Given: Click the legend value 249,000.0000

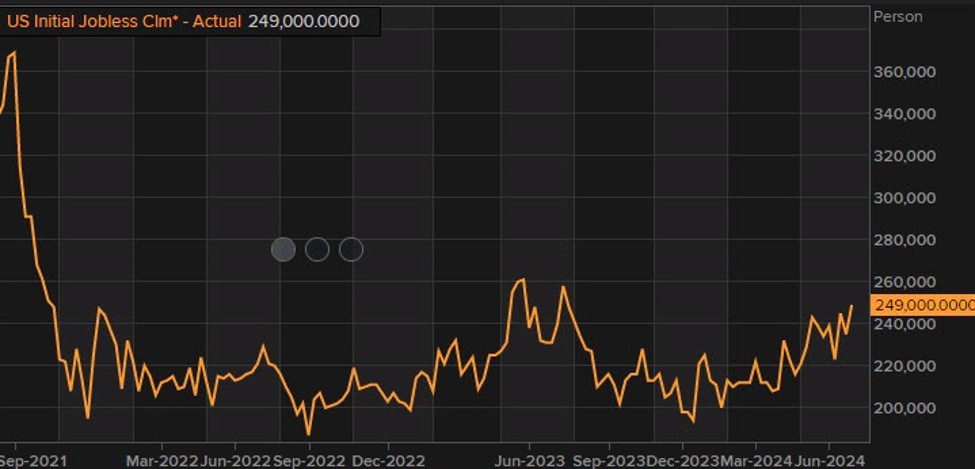Looking at the screenshot, I should click(303, 21).
